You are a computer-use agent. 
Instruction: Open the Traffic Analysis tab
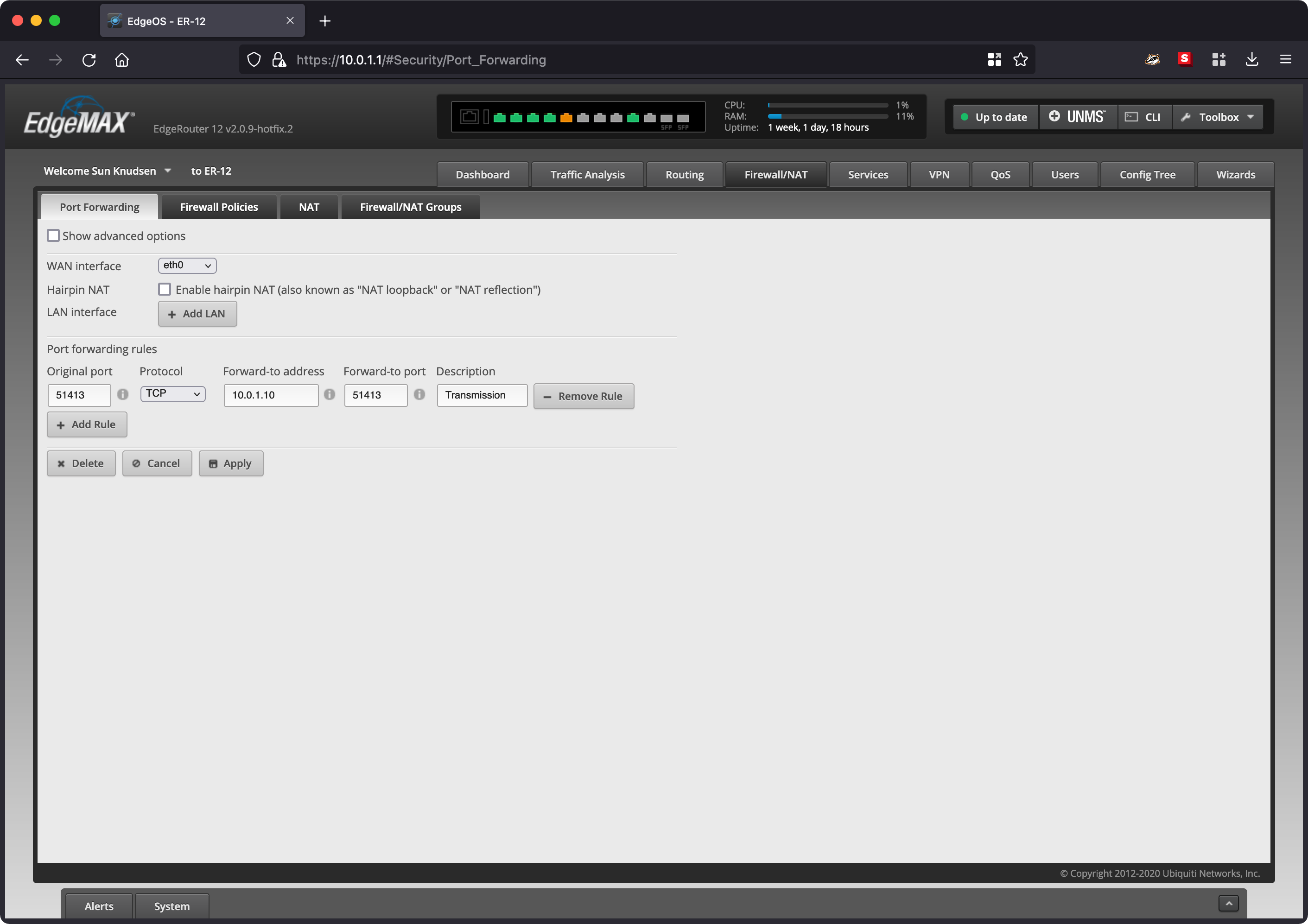pos(587,174)
